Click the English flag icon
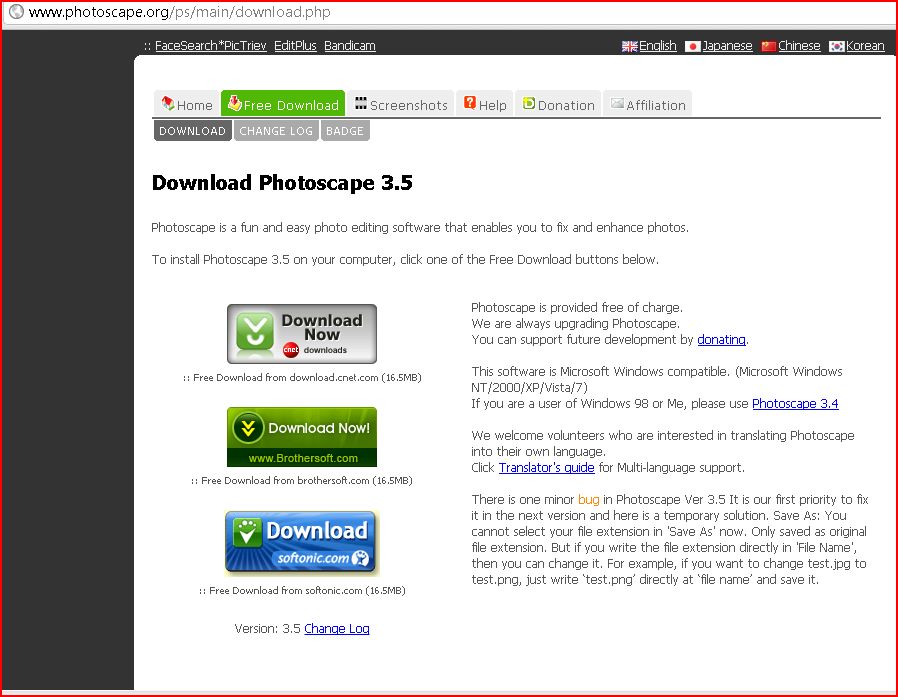Viewport: 898px width, 697px height. pos(630,46)
